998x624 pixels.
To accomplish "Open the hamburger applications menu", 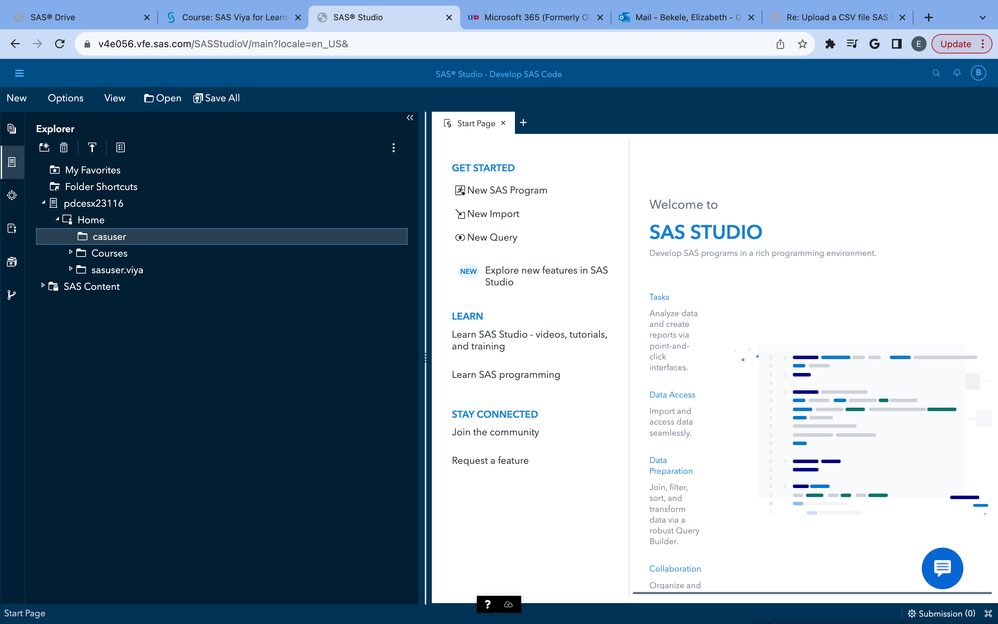I will coord(18,73).
